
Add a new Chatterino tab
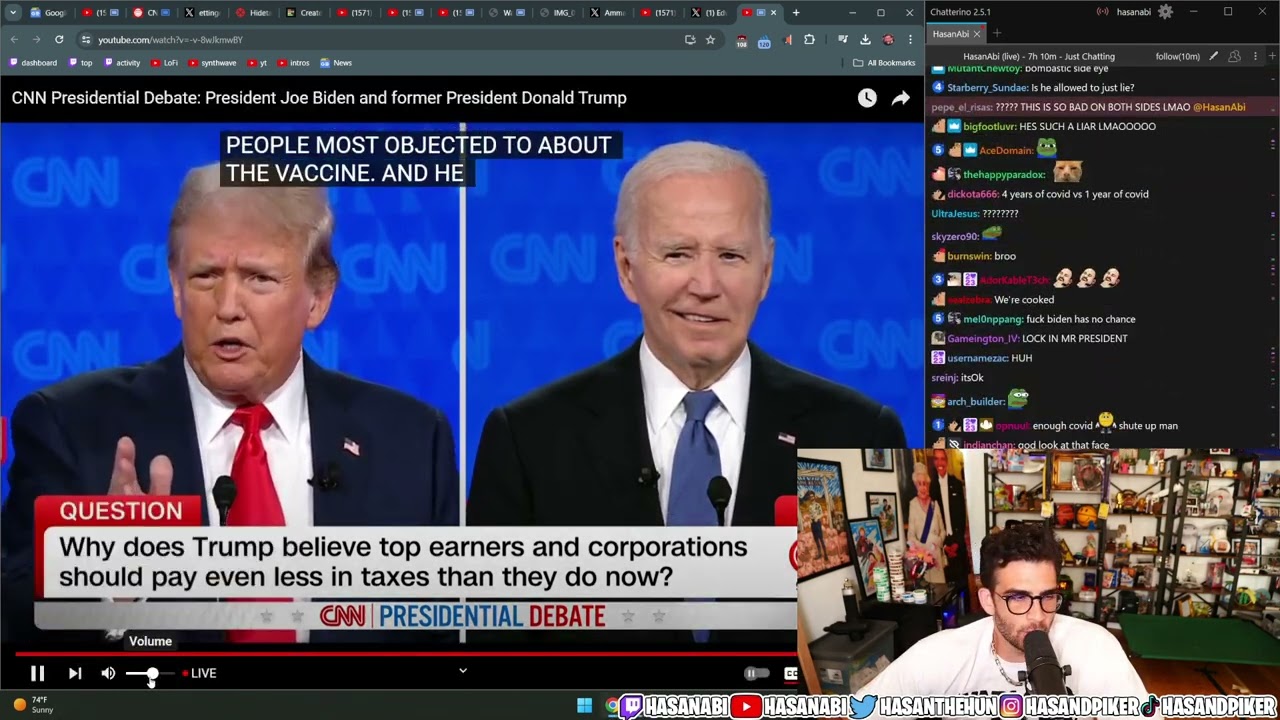click(x=997, y=34)
